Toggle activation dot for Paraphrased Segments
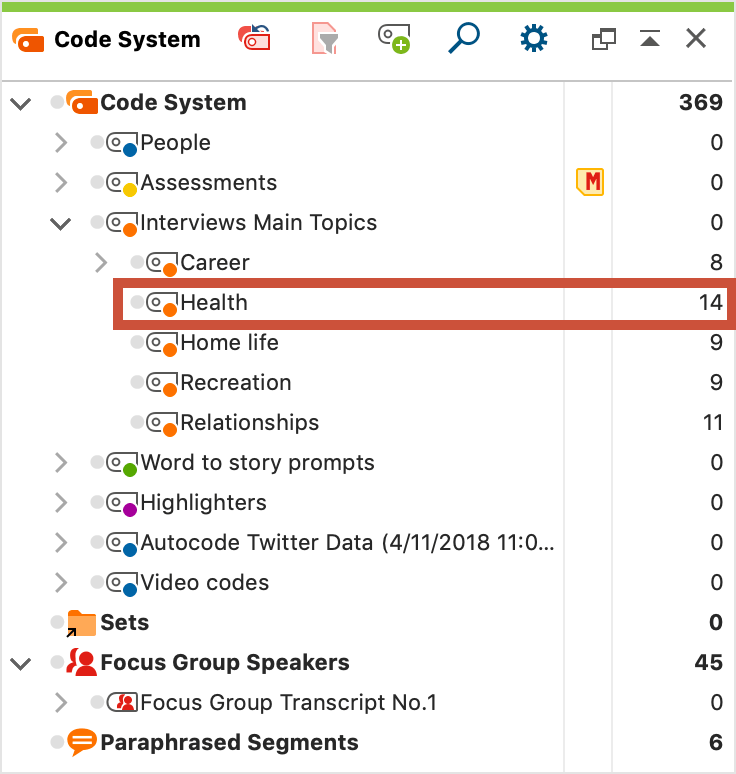This screenshot has height=774, width=736. click(x=57, y=741)
